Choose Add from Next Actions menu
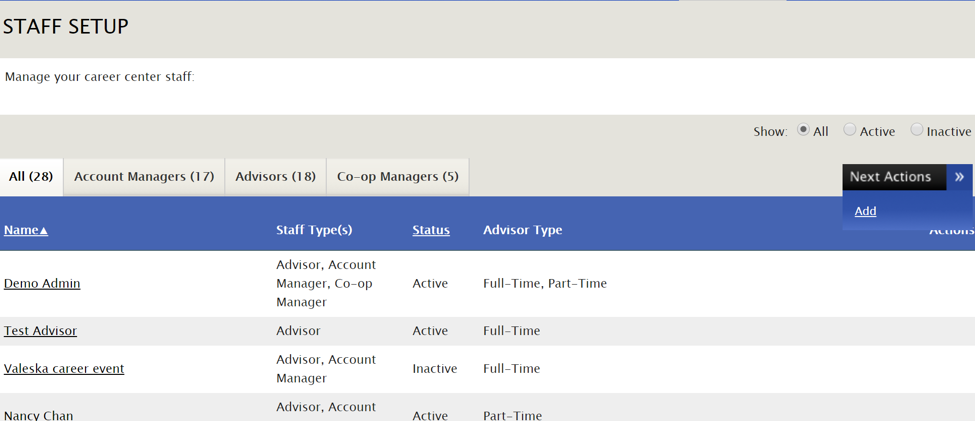Viewport: 975px width, 421px height. pos(865,211)
